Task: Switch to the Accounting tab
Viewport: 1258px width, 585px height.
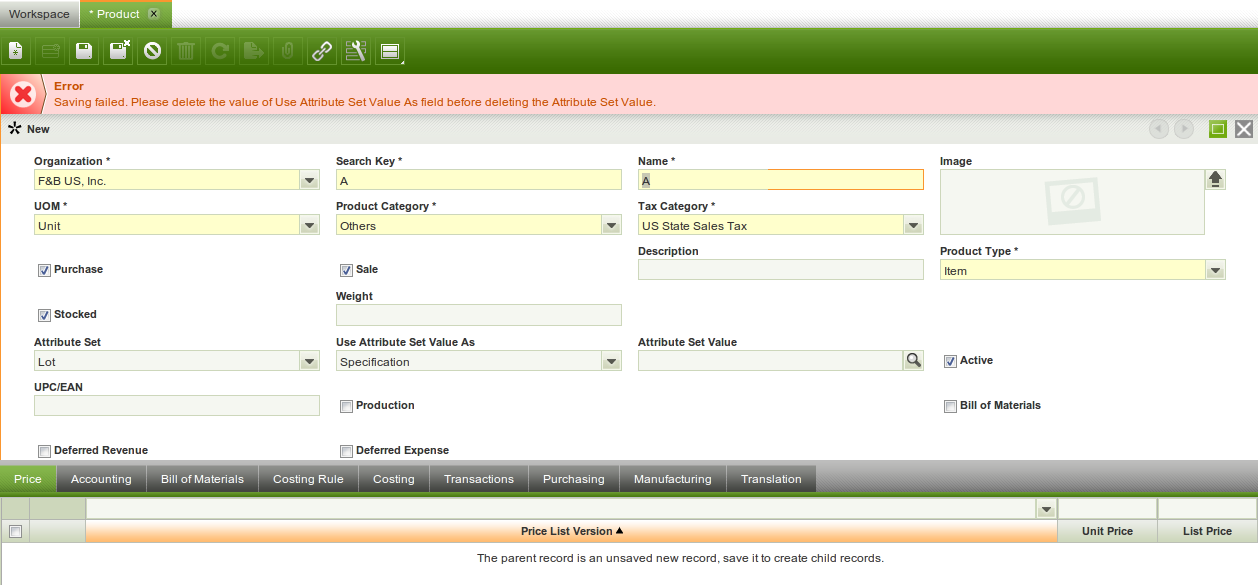Action: click(x=101, y=479)
